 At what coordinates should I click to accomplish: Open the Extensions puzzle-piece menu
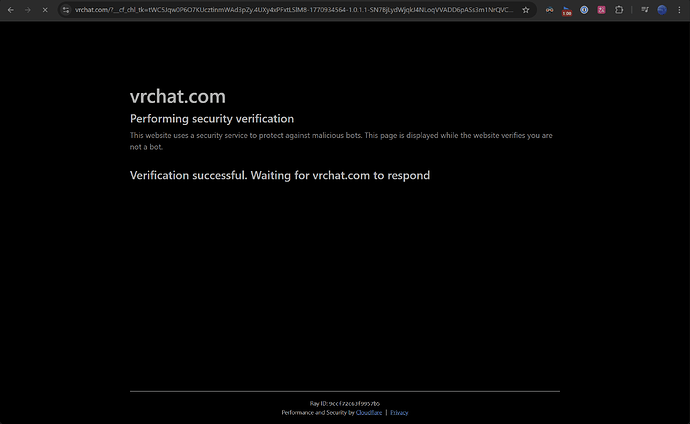(619, 10)
